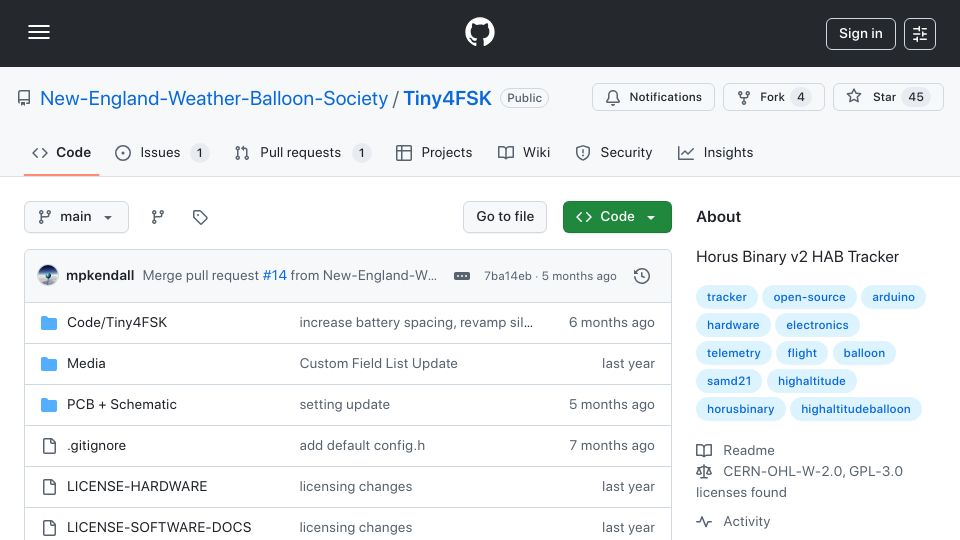
Task: Go to the Wiki tab
Action: click(x=524, y=152)
